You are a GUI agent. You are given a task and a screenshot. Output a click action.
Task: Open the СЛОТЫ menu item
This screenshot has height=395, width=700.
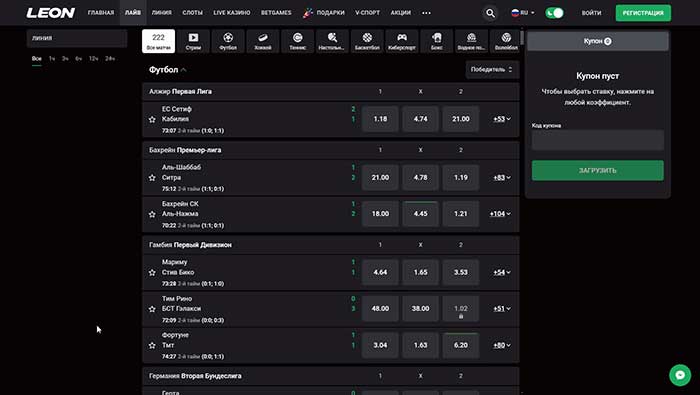pos(192,13)
